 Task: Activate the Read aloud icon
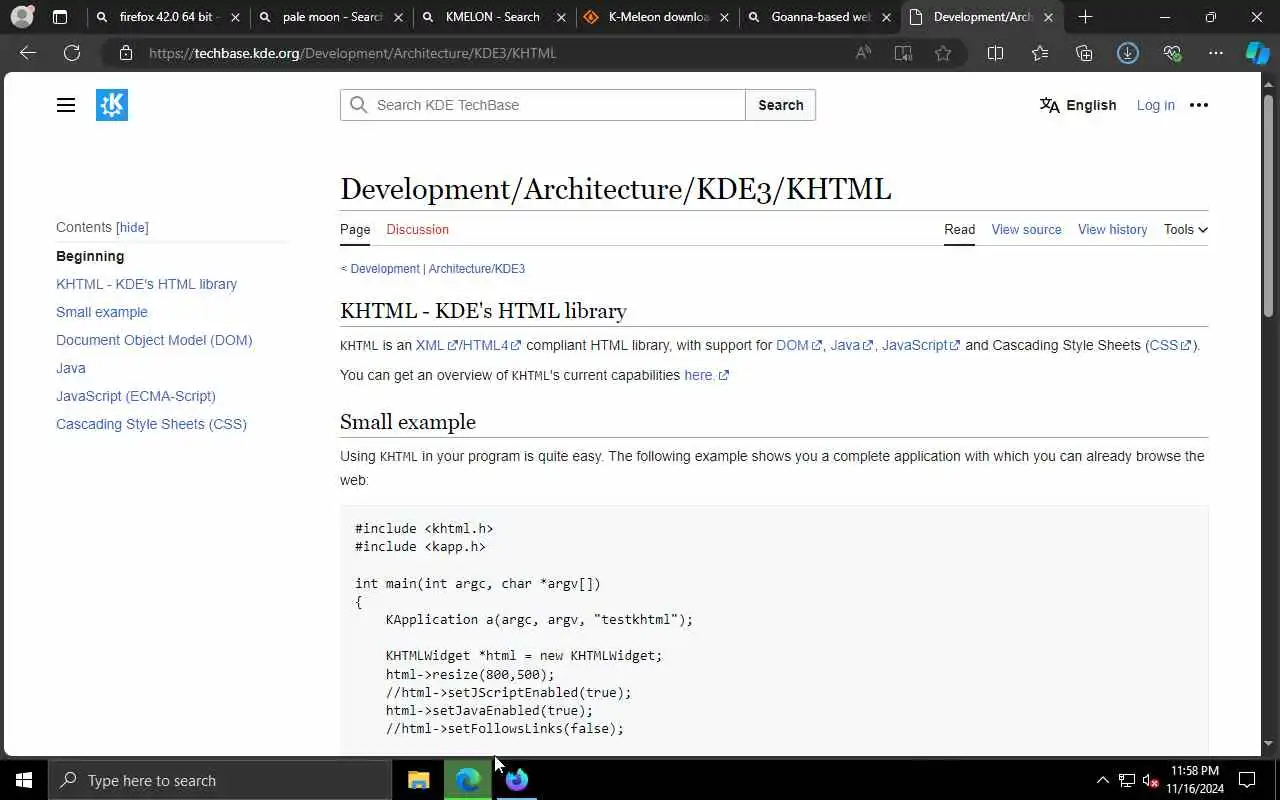point(863,53)
